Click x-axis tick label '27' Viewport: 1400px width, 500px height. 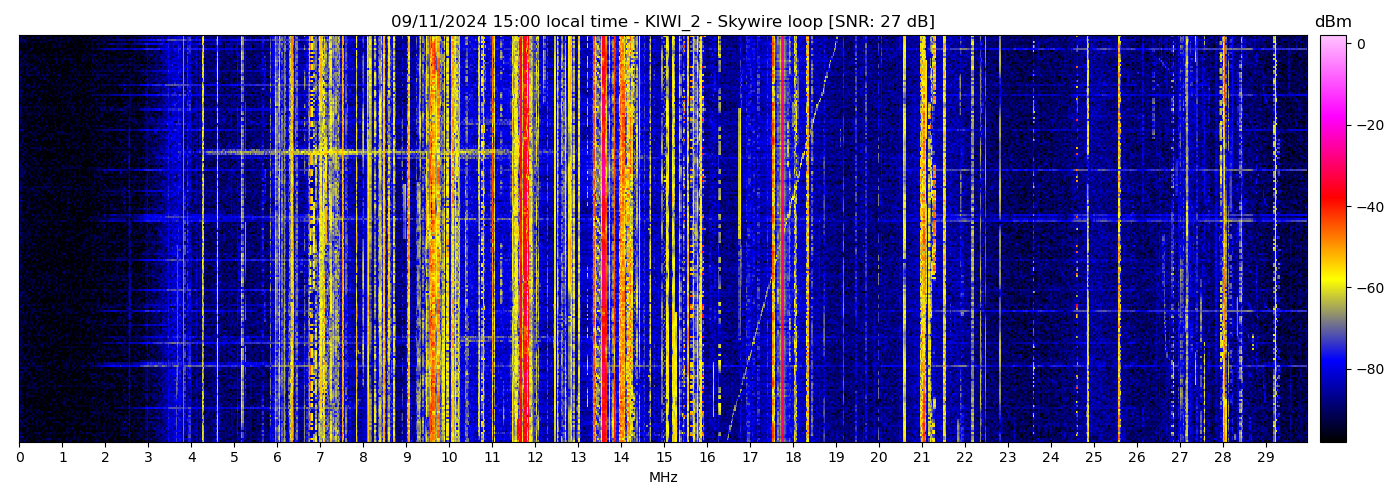tap(1180, 458)
